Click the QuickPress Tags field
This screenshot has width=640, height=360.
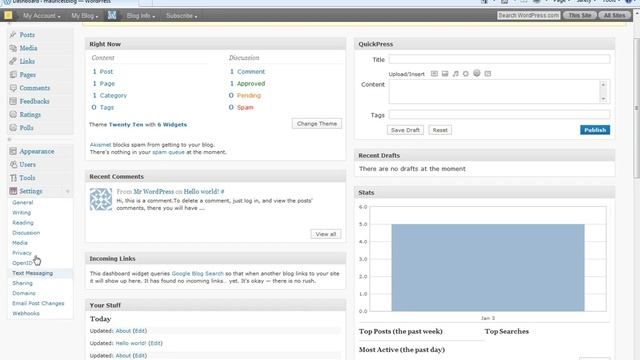pyautogui.click(x=500, y=115)
